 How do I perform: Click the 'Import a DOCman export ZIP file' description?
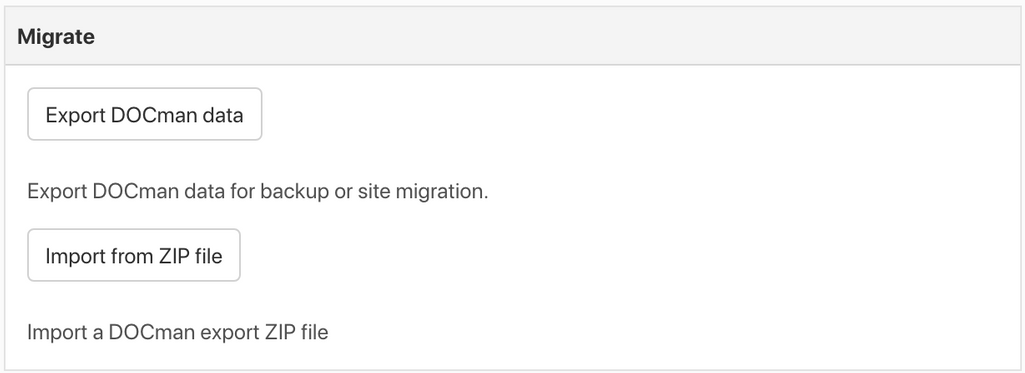pos(178,332)
